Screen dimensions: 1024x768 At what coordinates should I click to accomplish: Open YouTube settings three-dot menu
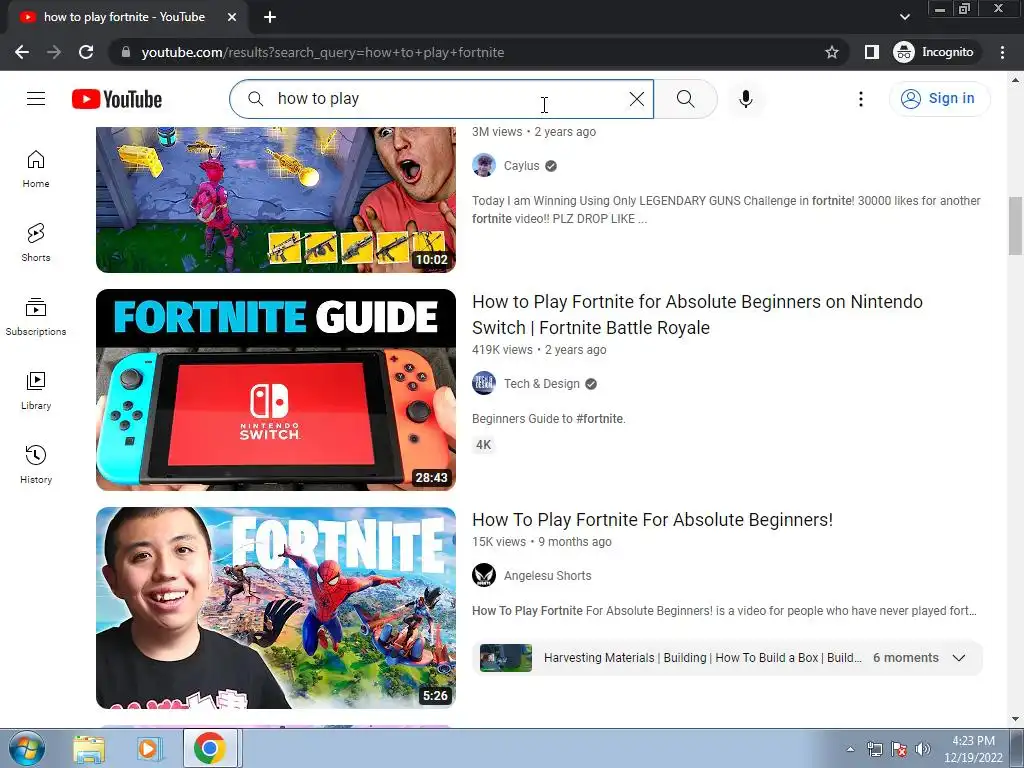click(x=860, y=99)
